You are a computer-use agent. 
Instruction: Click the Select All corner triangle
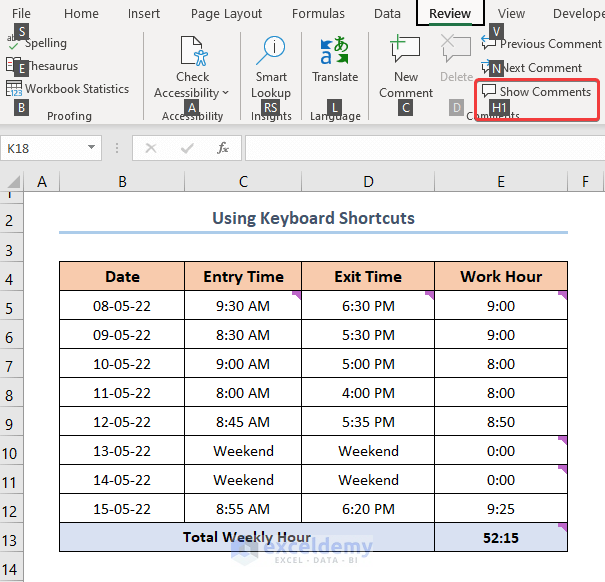(x=13, y=182)
